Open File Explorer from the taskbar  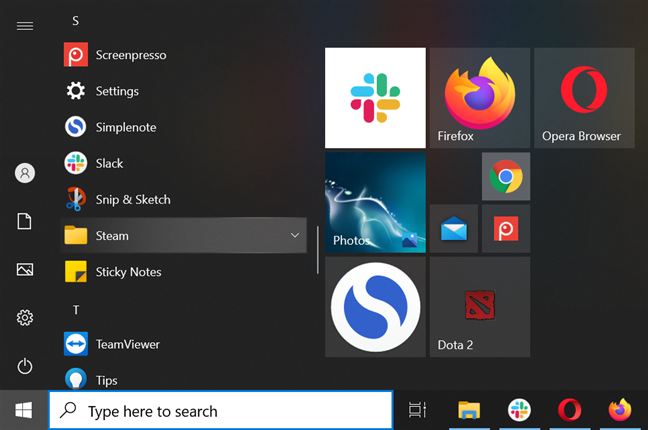(x=469, y=411)
